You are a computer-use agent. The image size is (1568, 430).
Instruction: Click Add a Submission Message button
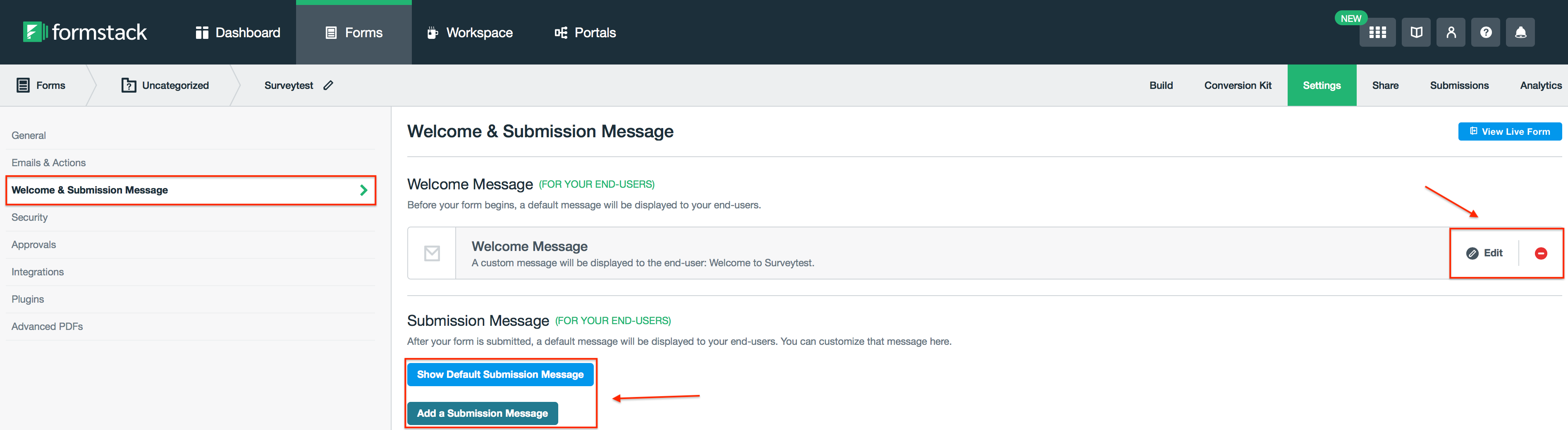click(482, 413)
